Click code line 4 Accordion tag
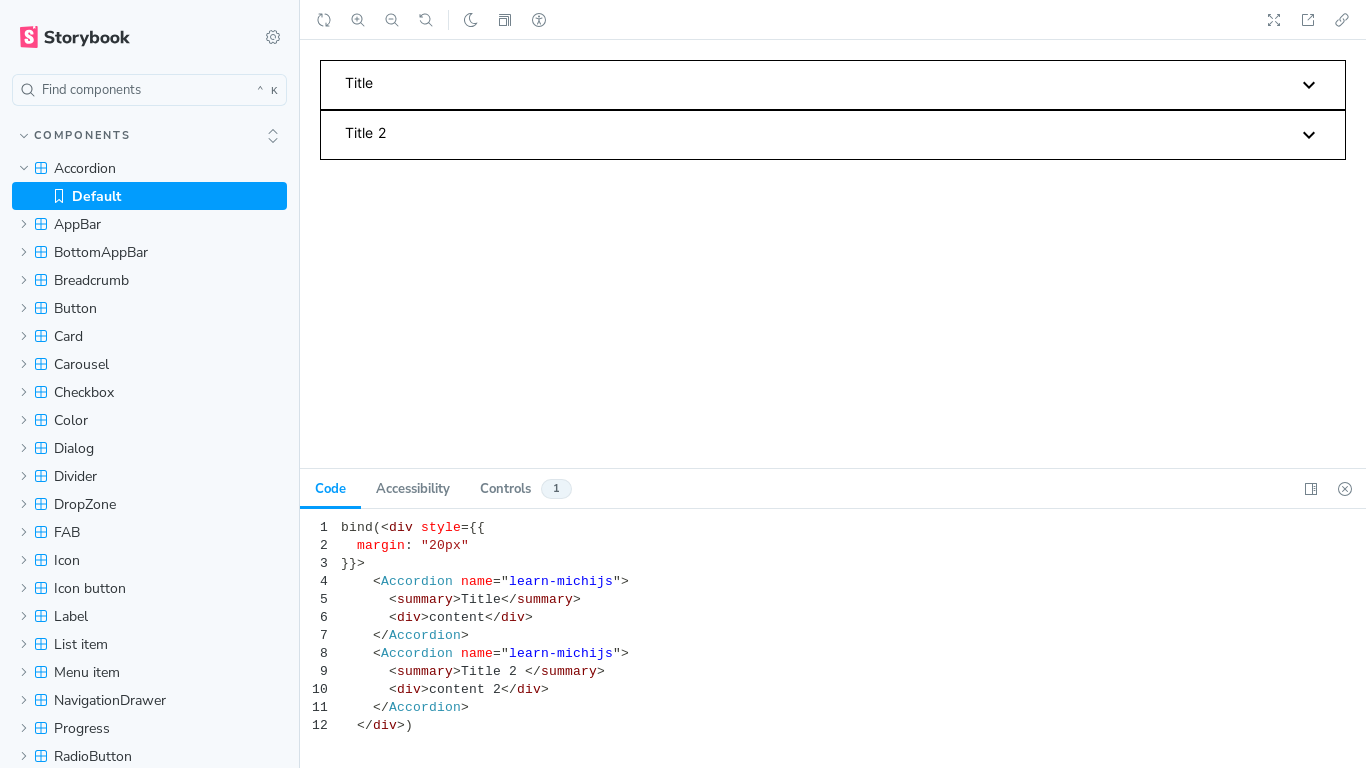 (x=417, y=581)
